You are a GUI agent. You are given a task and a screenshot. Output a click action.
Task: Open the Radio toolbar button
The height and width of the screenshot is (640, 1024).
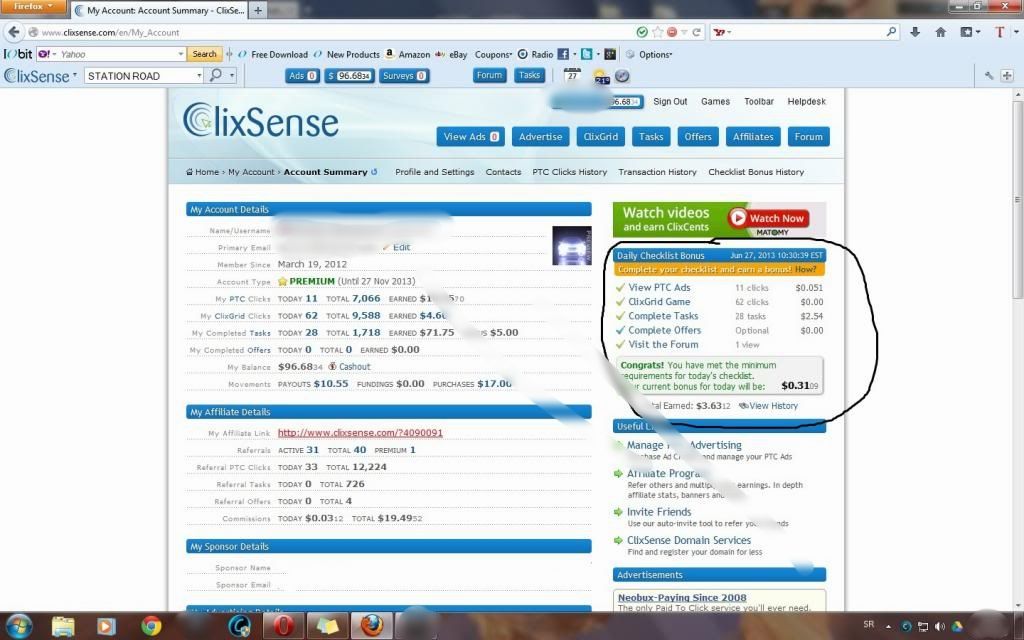point(536,54)
